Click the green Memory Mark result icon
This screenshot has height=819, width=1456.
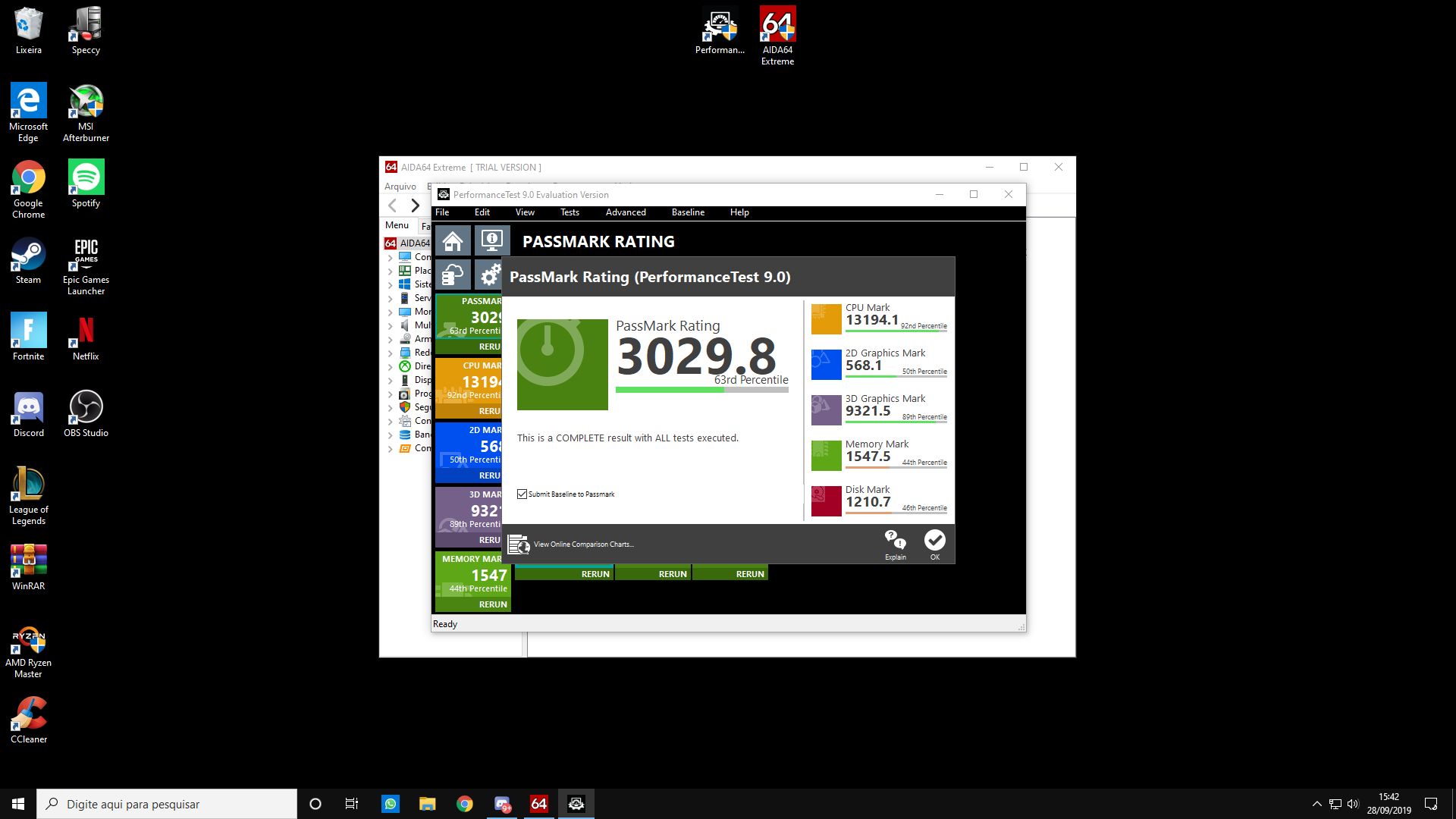826,455
